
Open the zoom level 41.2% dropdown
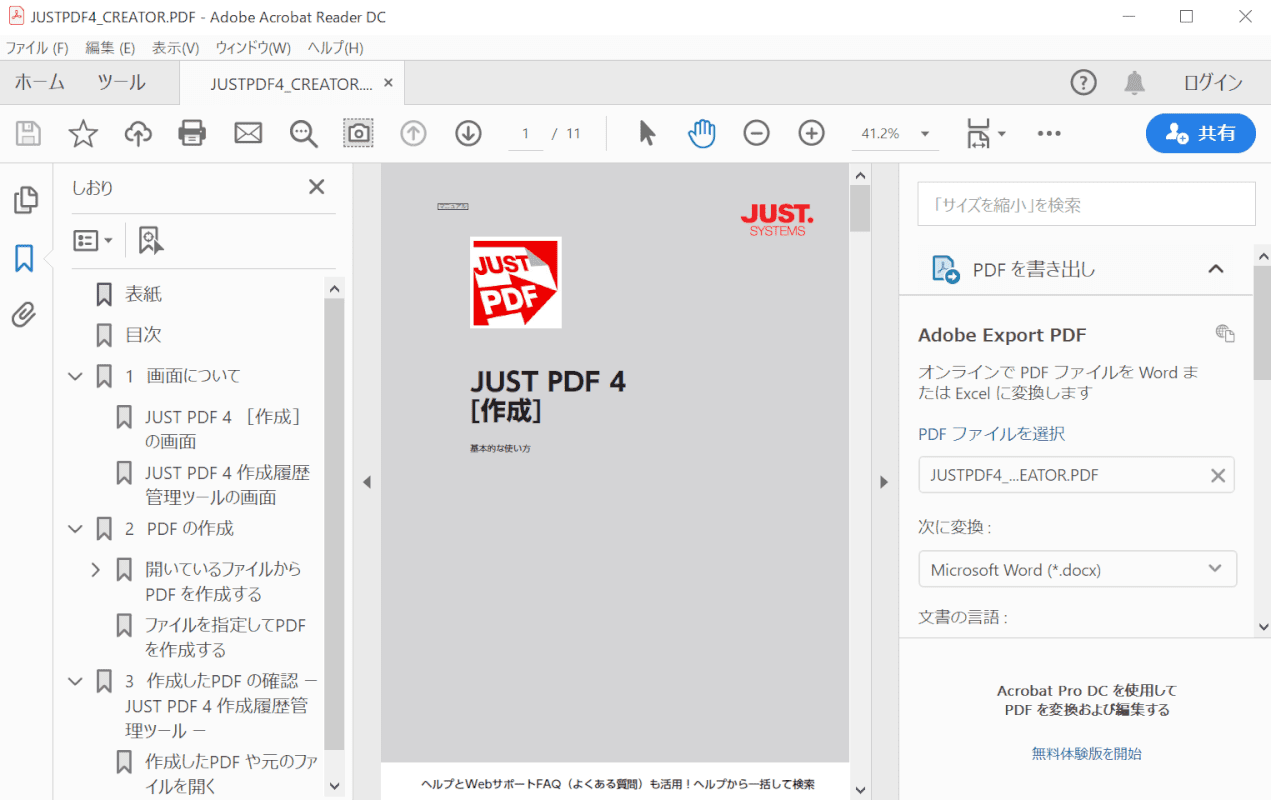(x=925, y=134)
